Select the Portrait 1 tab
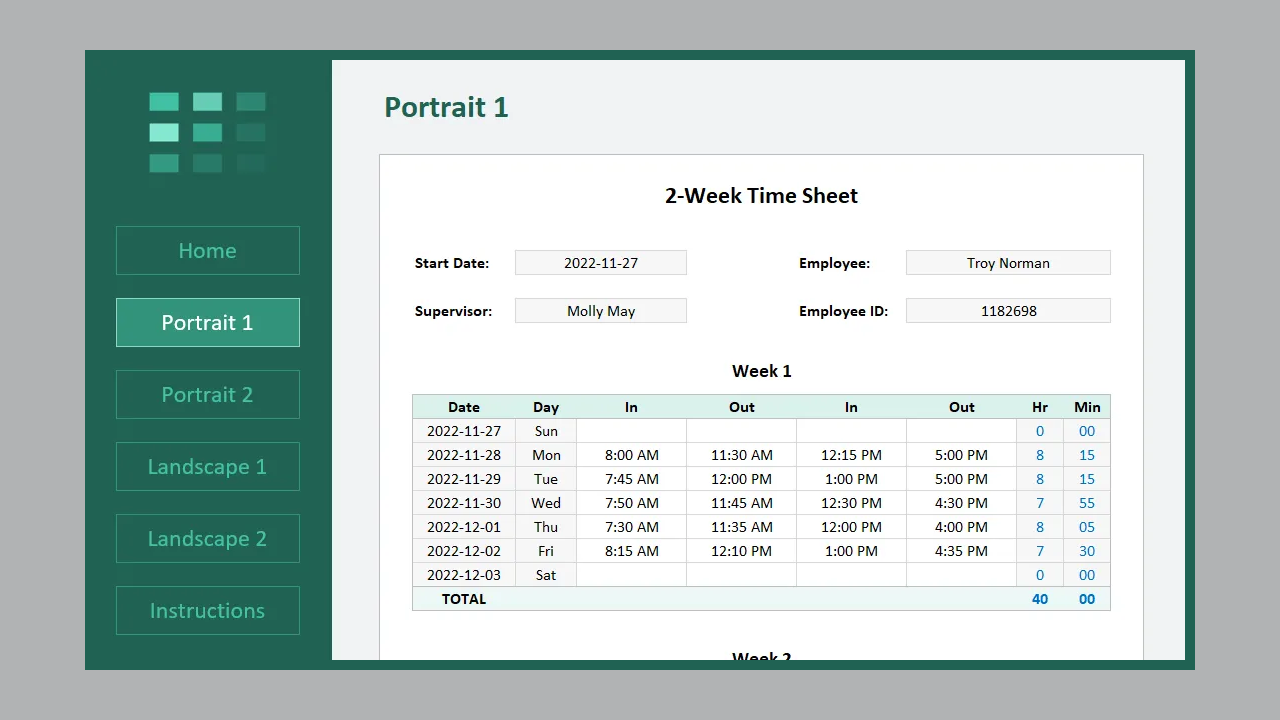Image resolution: width=1280 pixels, height=720 pixels. coord(207,323)
